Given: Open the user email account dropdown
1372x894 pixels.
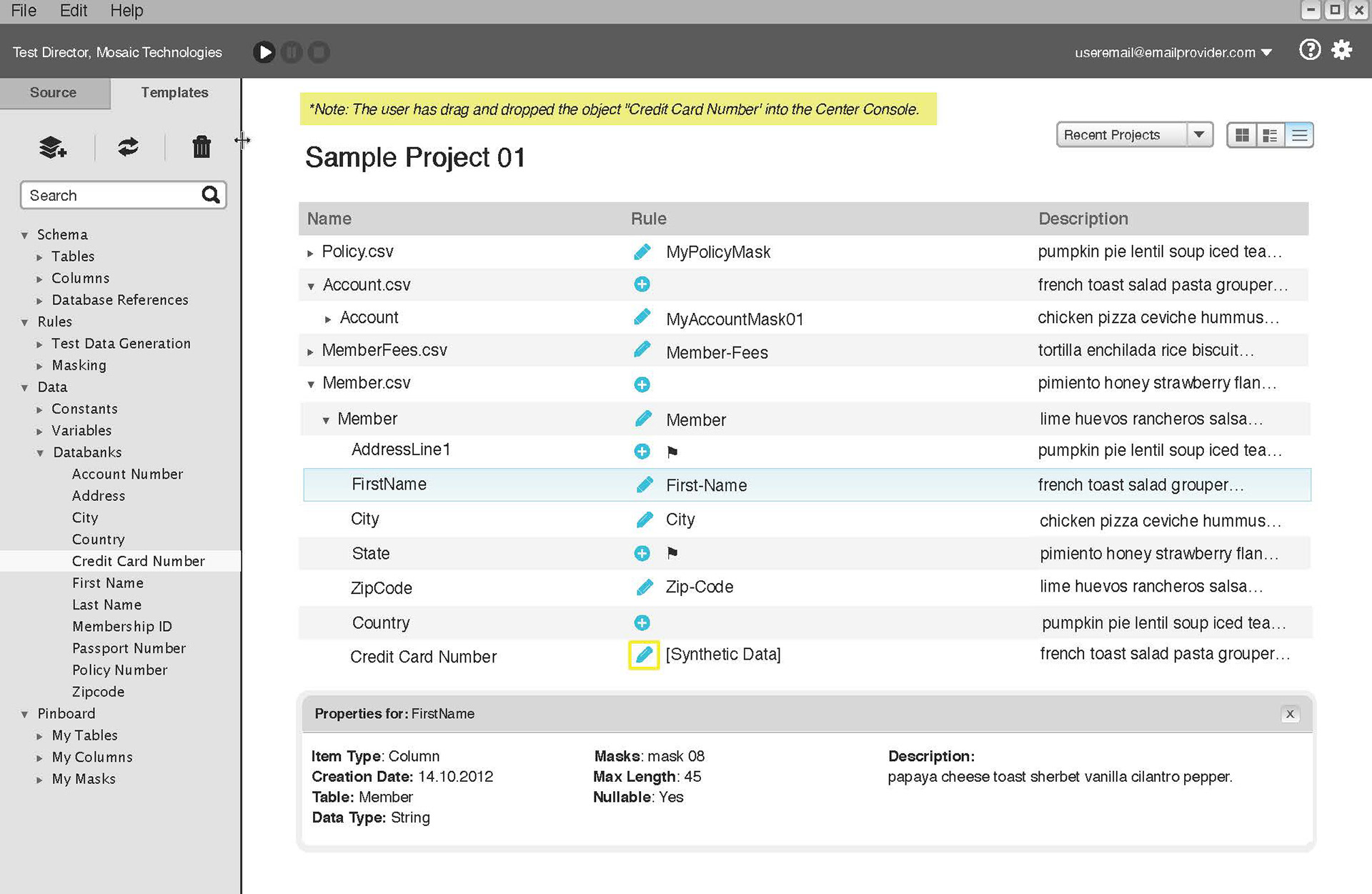Looking at the screenshot, I should point(1173,52).
